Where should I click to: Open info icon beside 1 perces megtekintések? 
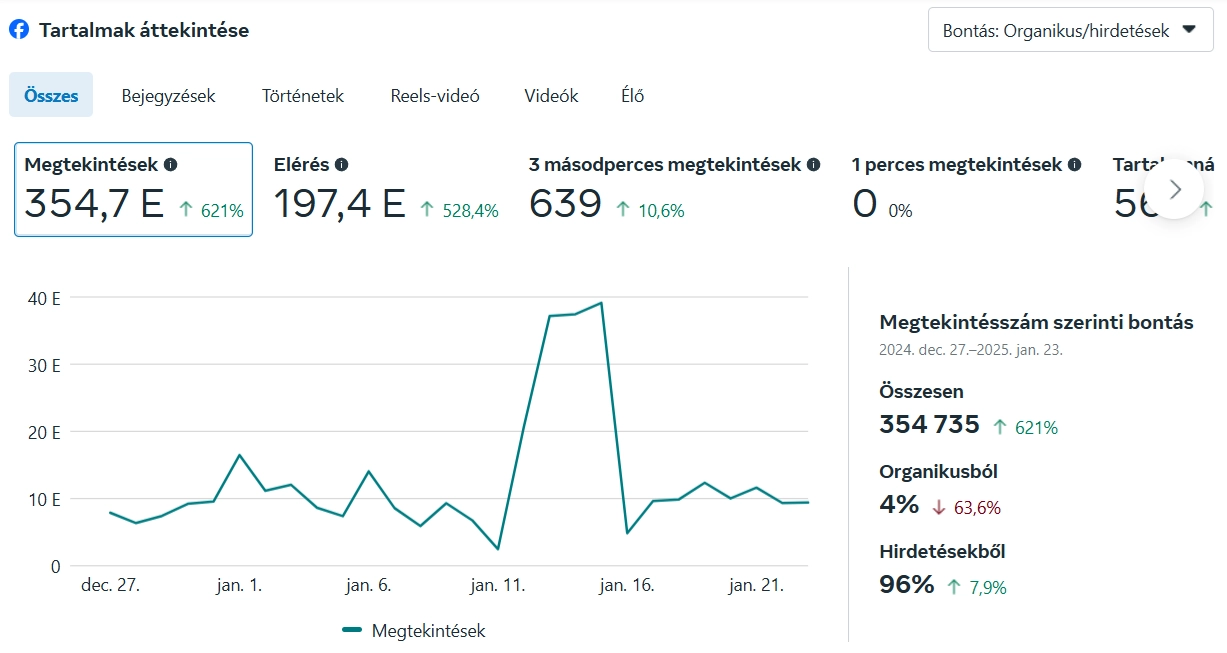(x=1075, y=165)
